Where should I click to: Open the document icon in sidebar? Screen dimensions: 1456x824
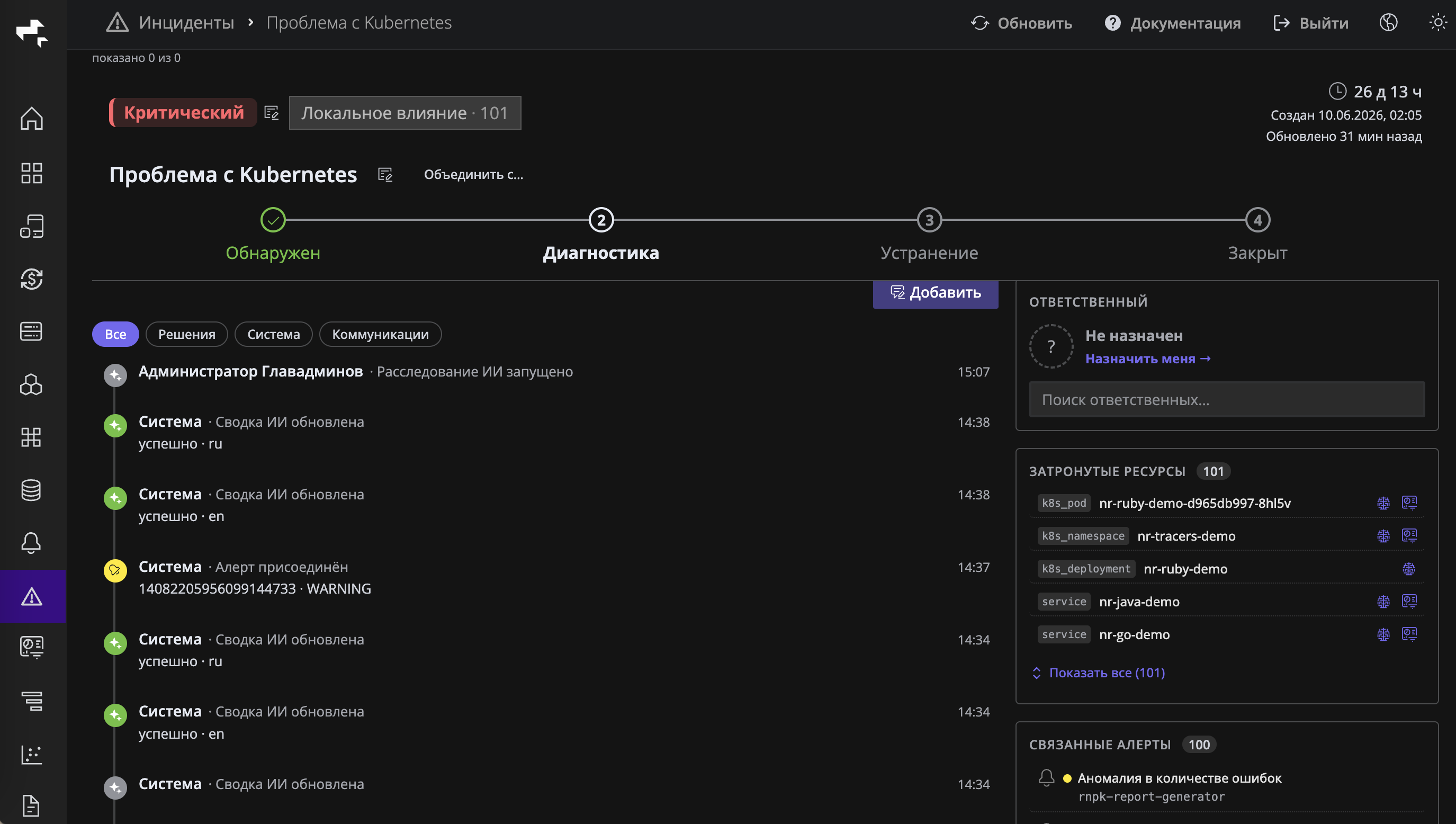[x=32, y=806]
